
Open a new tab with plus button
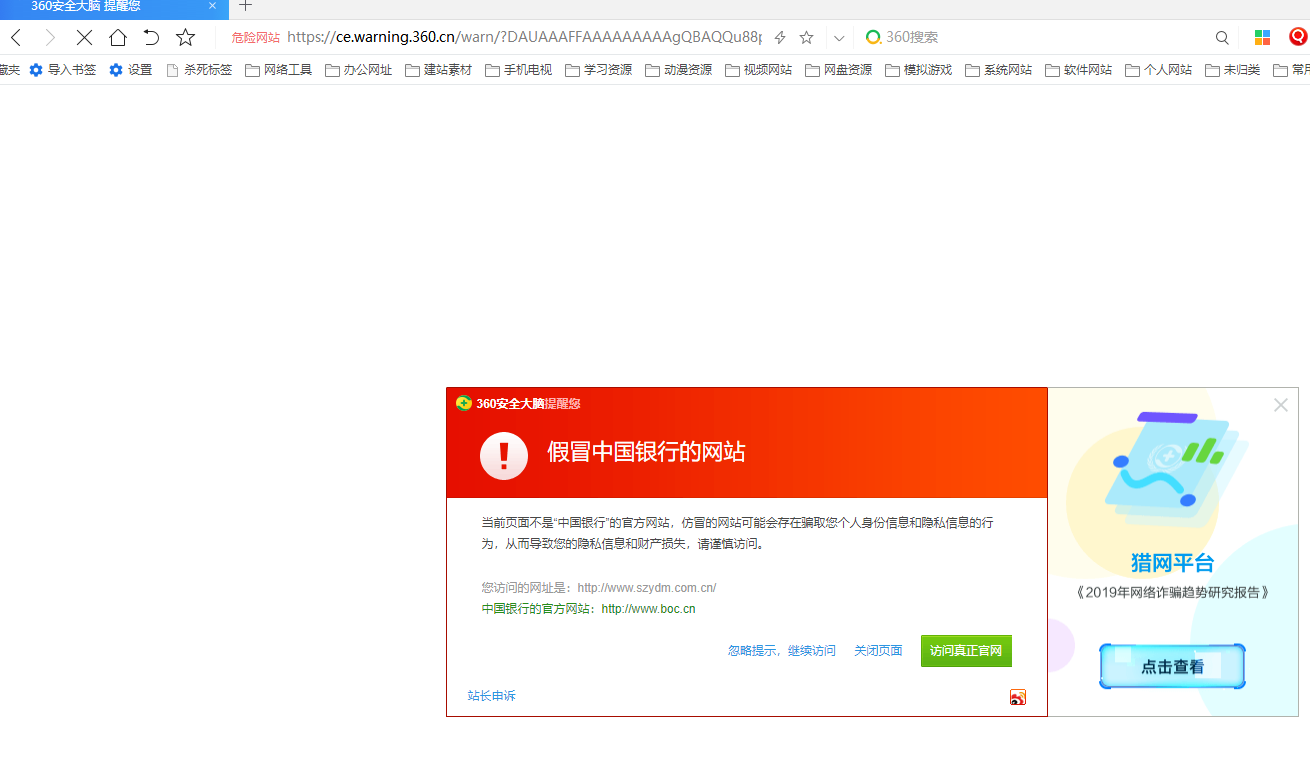coord(245,6)
